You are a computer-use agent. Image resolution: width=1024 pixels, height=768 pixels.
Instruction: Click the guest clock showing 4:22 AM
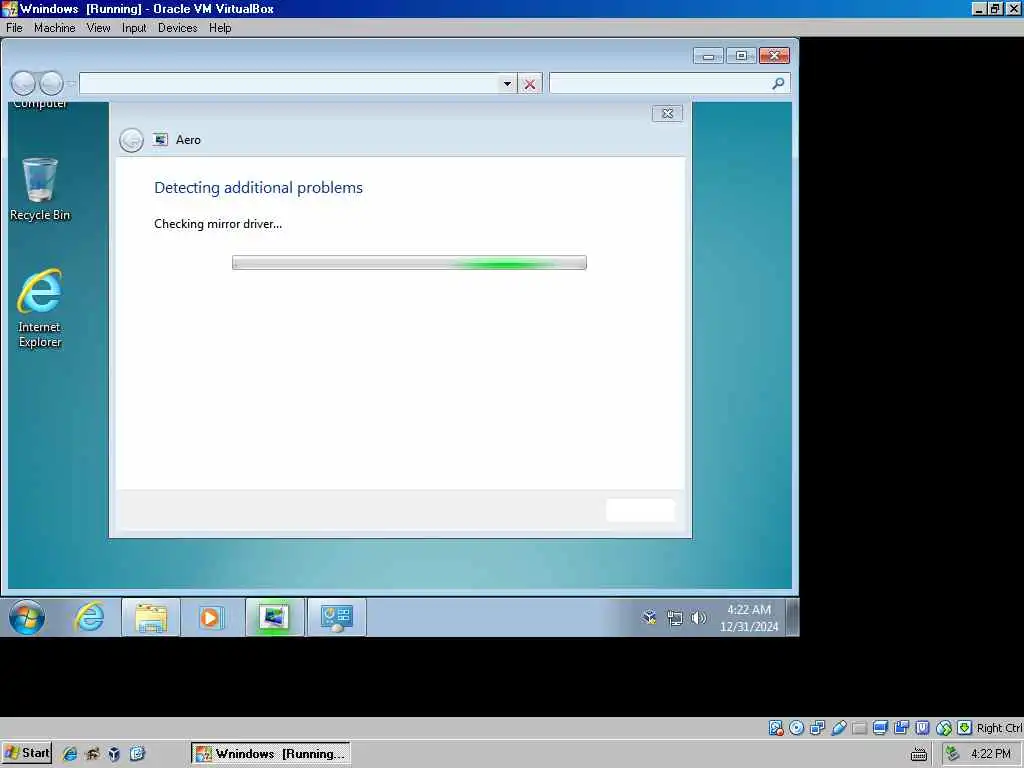(749, 618)
